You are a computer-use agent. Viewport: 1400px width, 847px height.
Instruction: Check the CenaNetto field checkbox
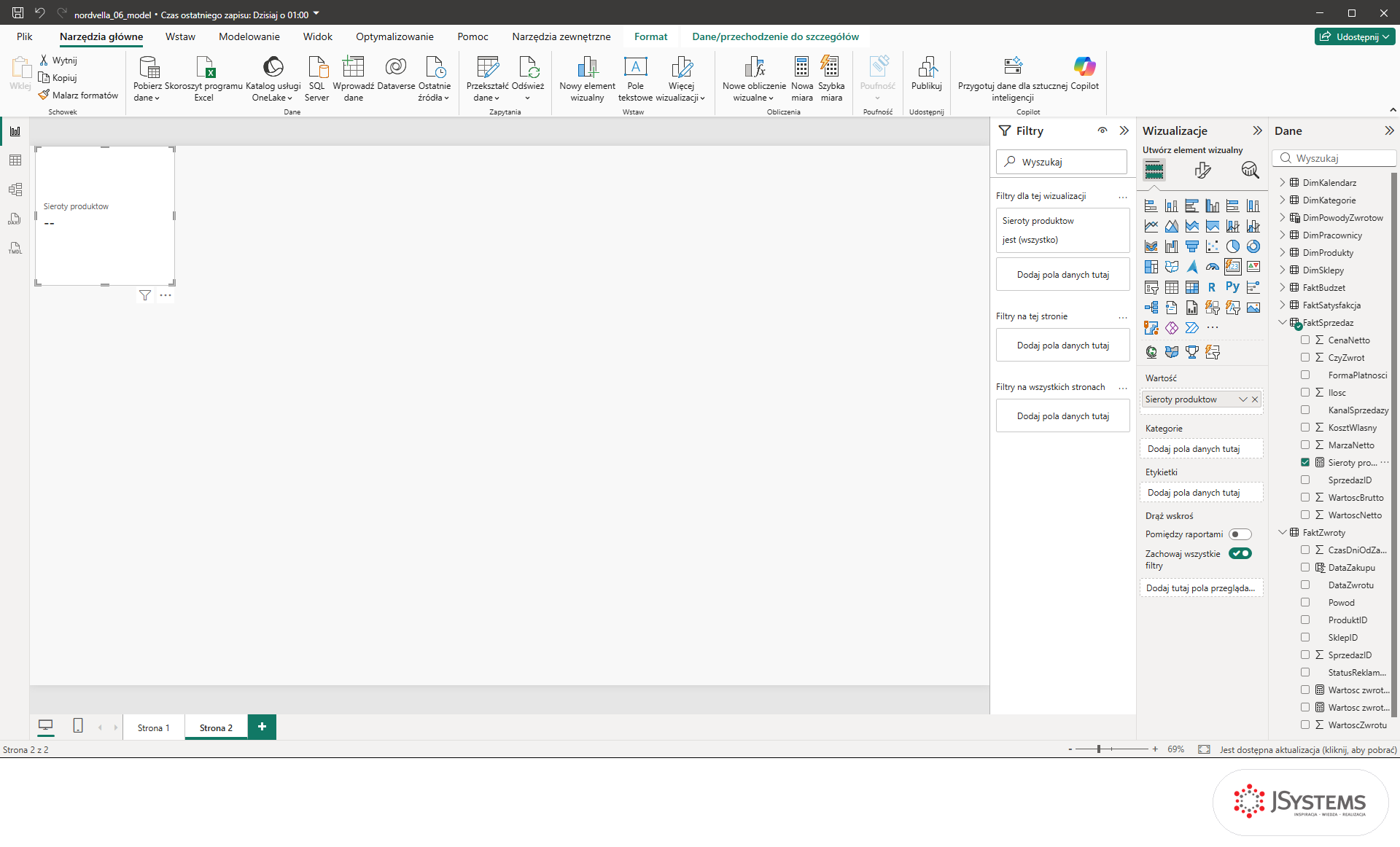click(1305, 340)
